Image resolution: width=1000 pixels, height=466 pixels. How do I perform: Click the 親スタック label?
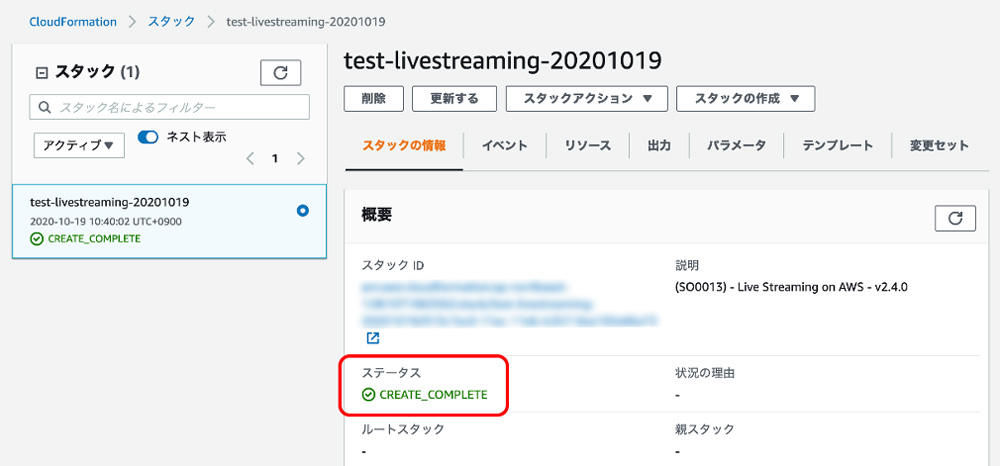click(705, 429)
